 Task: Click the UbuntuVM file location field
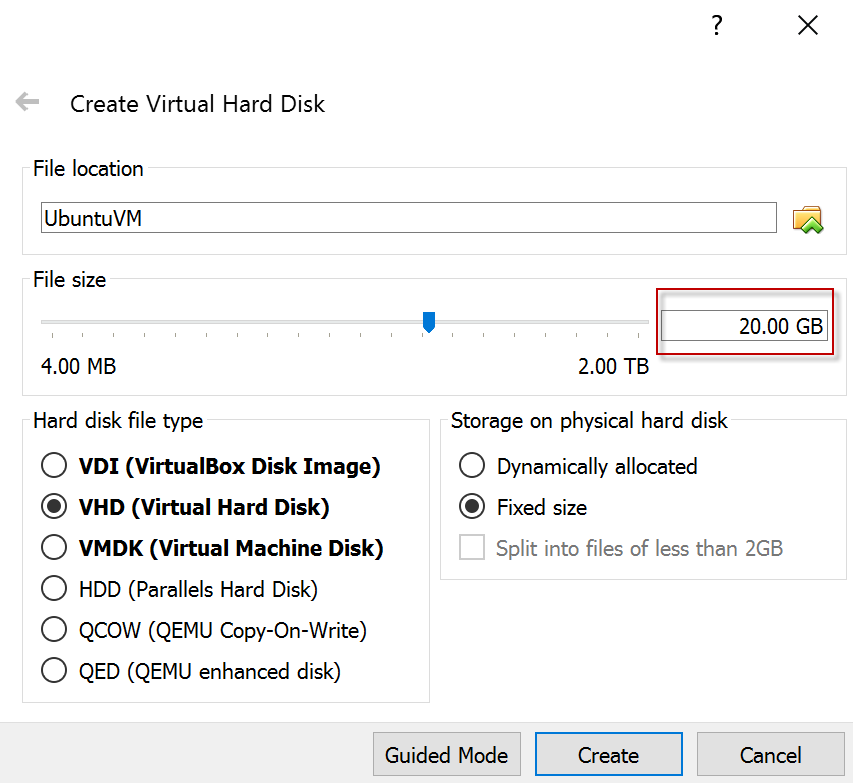[409, 218]
